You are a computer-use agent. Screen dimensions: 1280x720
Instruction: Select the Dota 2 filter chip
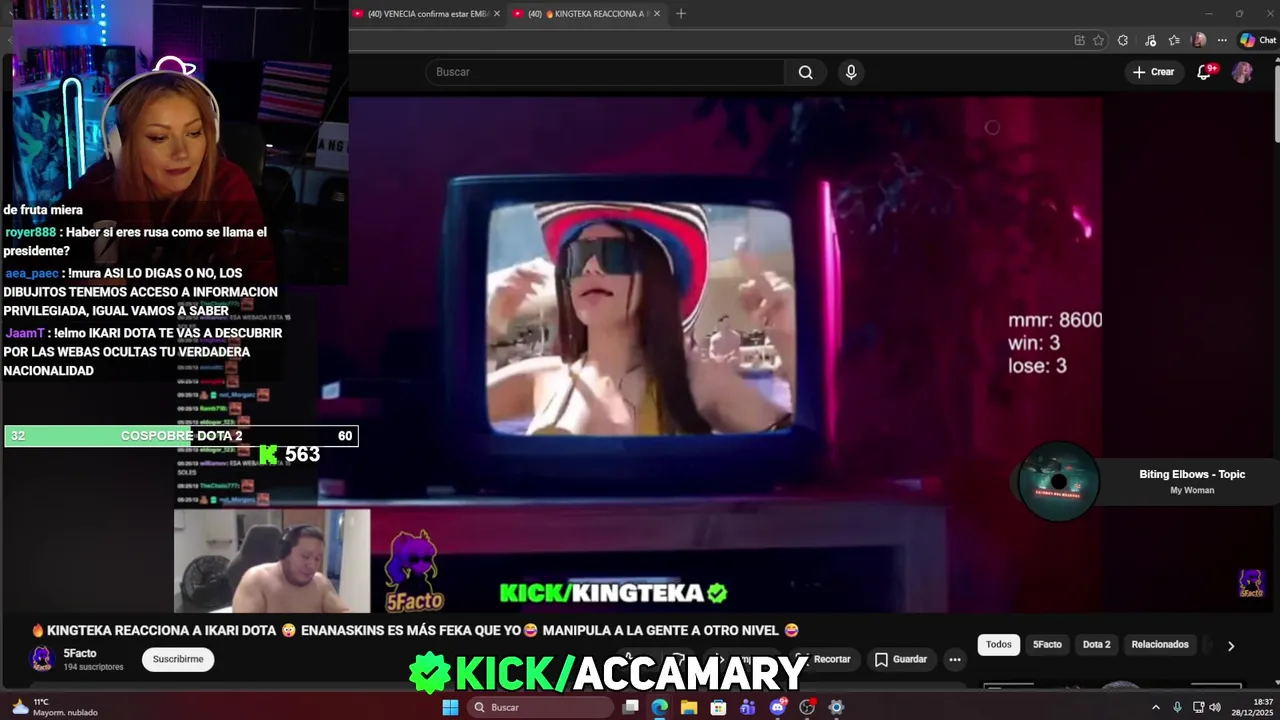[x=1096, y=645]
